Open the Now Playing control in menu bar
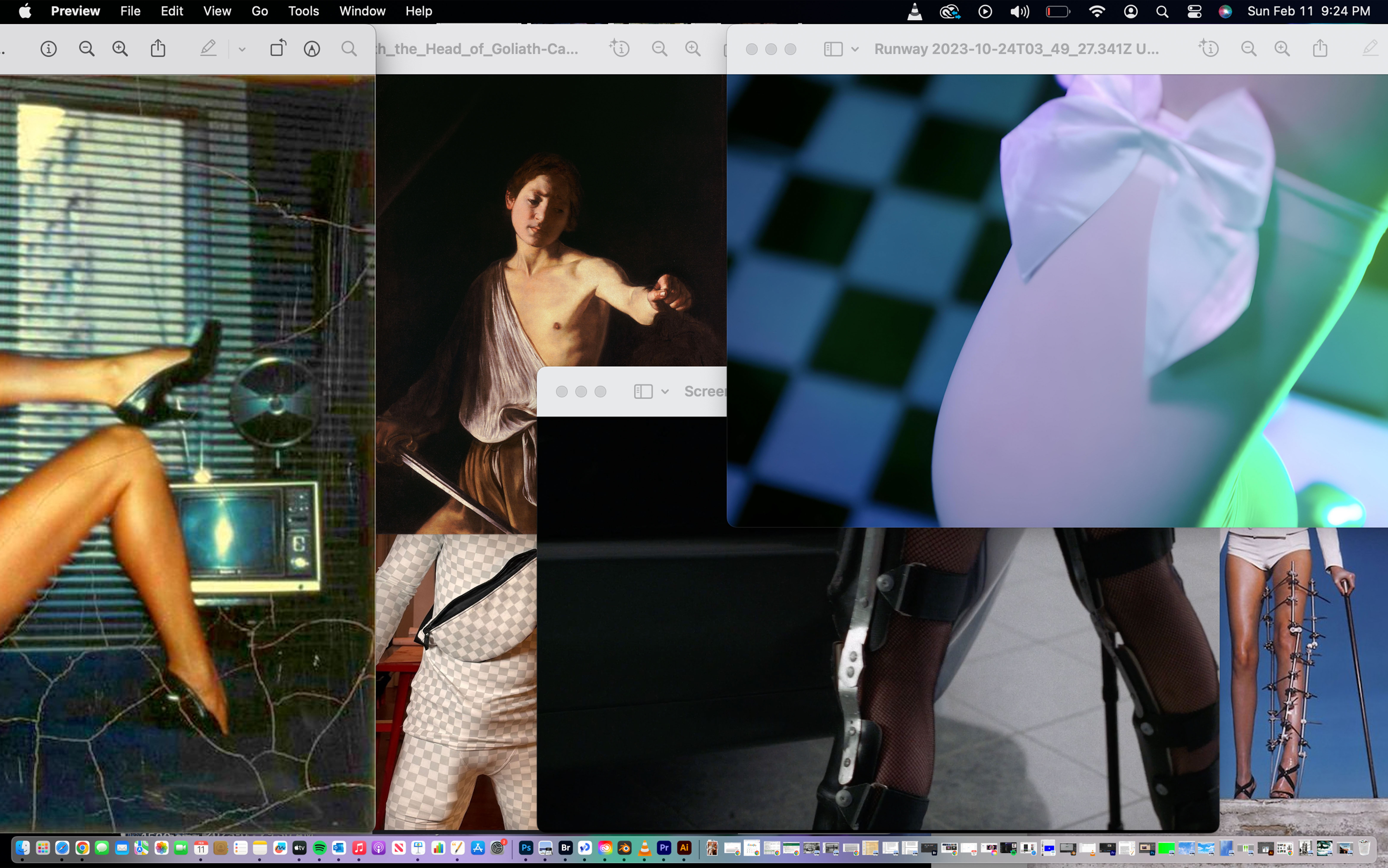The height and width of the screenshot is (868, 1388). click(985, 11)
